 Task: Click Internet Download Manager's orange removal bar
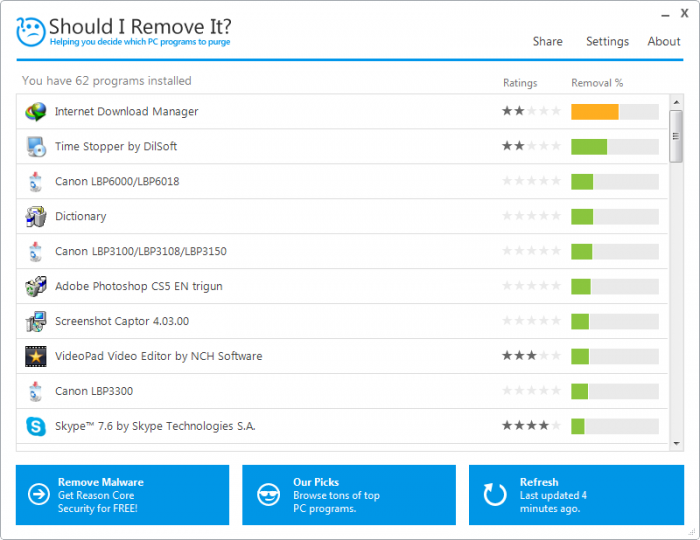click(x=595, y=112)
